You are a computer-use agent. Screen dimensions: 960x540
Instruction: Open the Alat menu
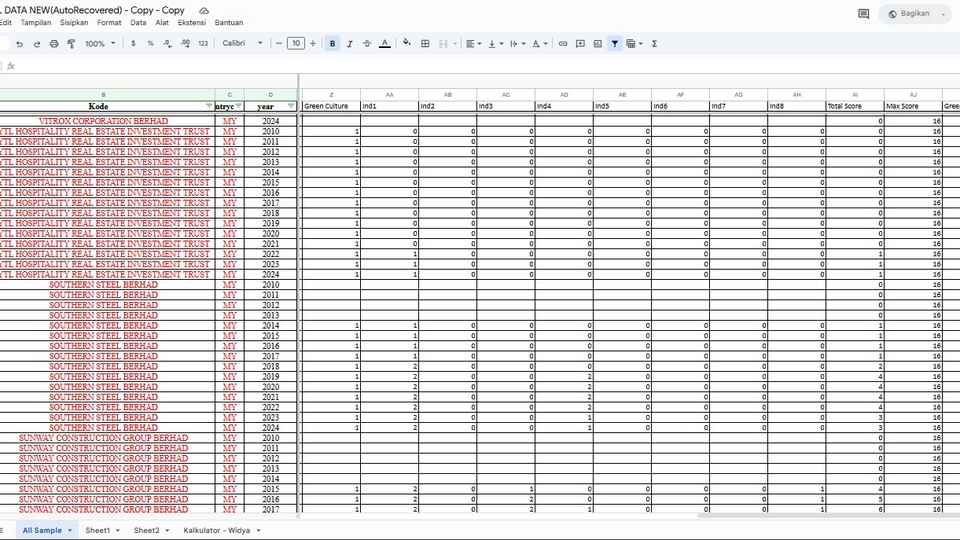[162, 23]
